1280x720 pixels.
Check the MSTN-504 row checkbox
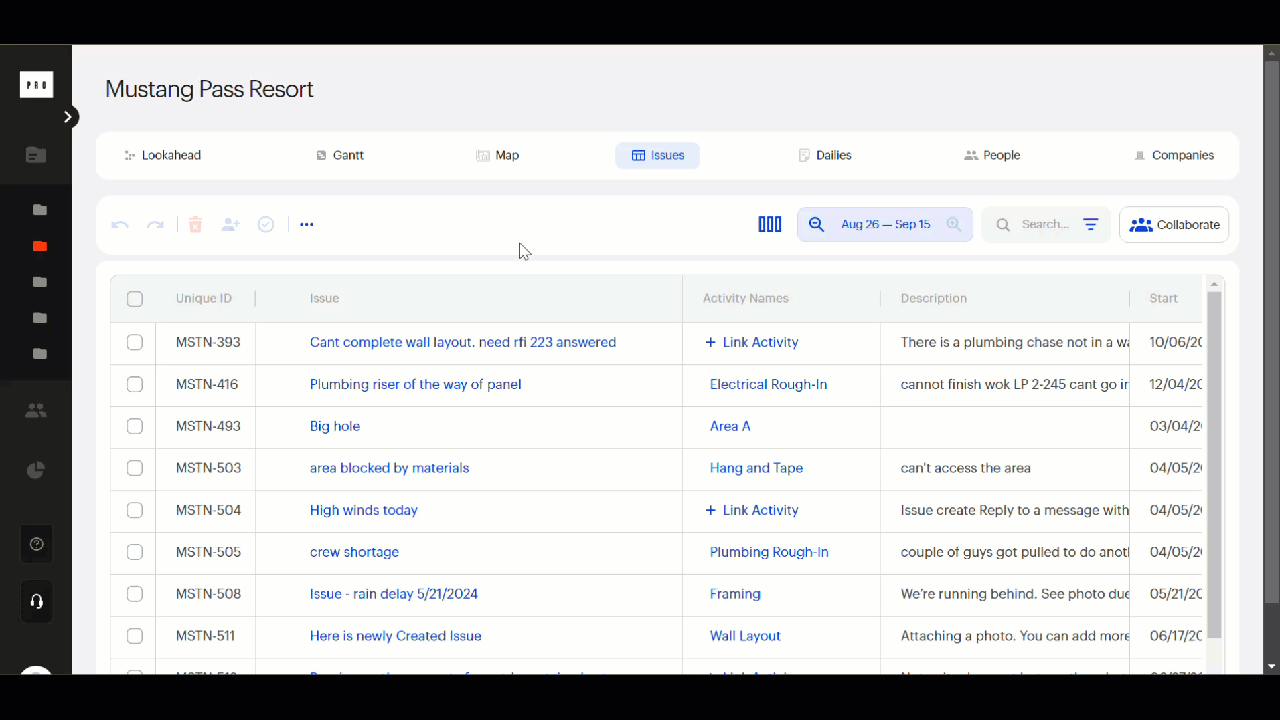[x=135, y=511]
